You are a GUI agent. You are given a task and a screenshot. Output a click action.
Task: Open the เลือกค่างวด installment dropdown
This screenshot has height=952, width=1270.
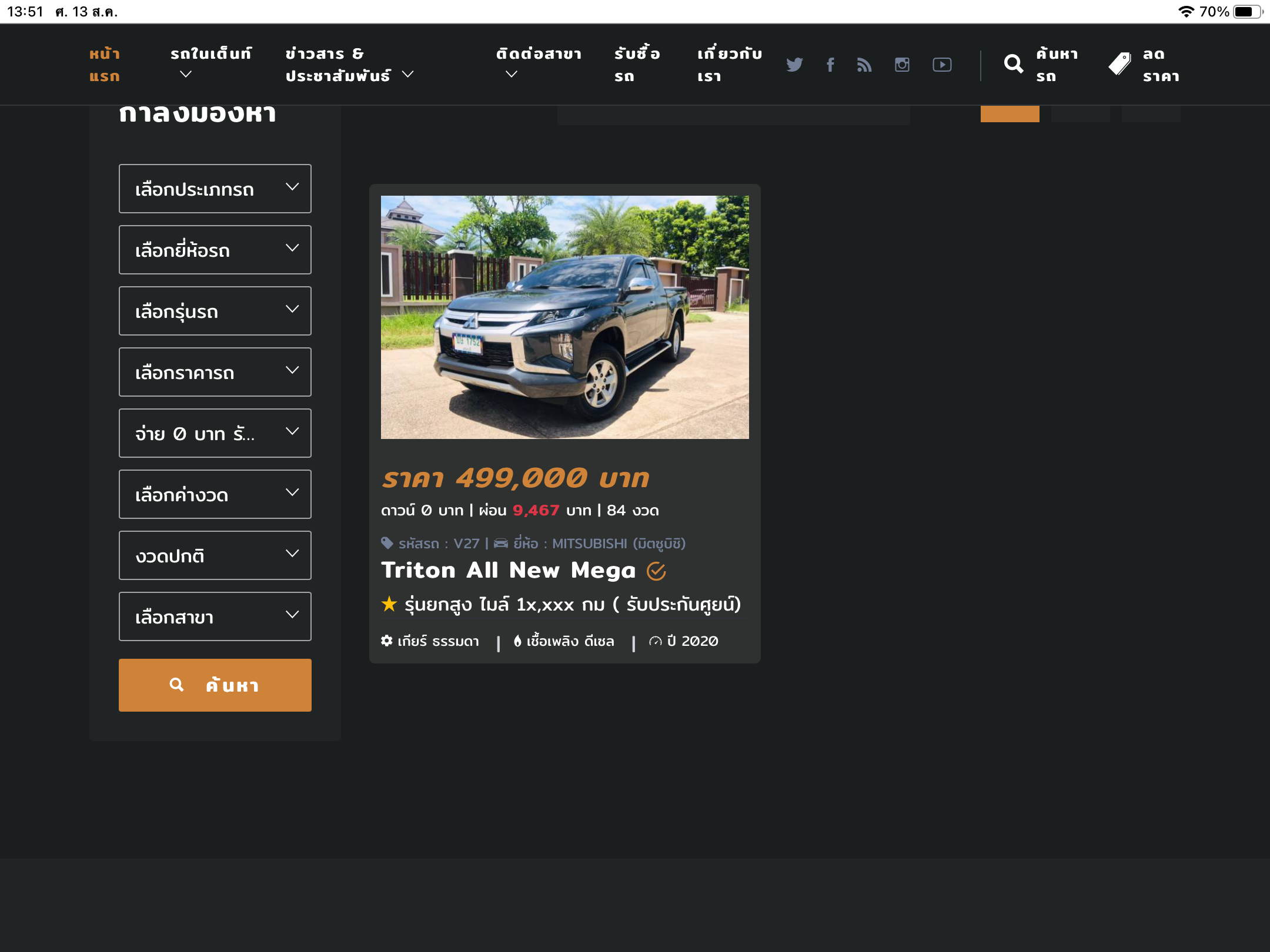215,494
